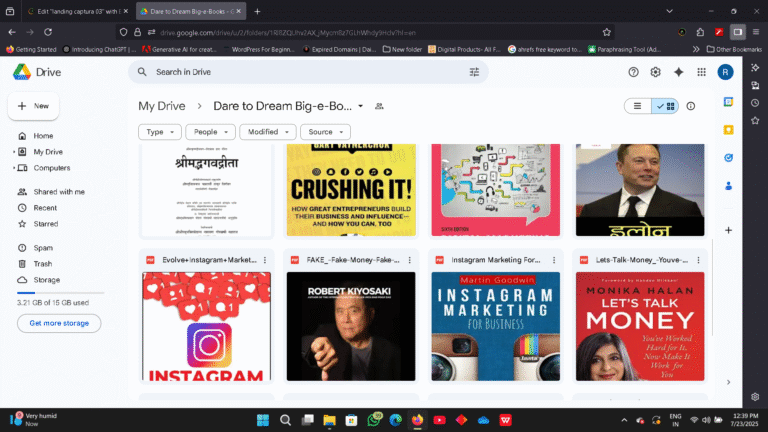Open more actions for Instagram Marketing For file
This screenshot has width=768, height=432.
pos(554,260)
